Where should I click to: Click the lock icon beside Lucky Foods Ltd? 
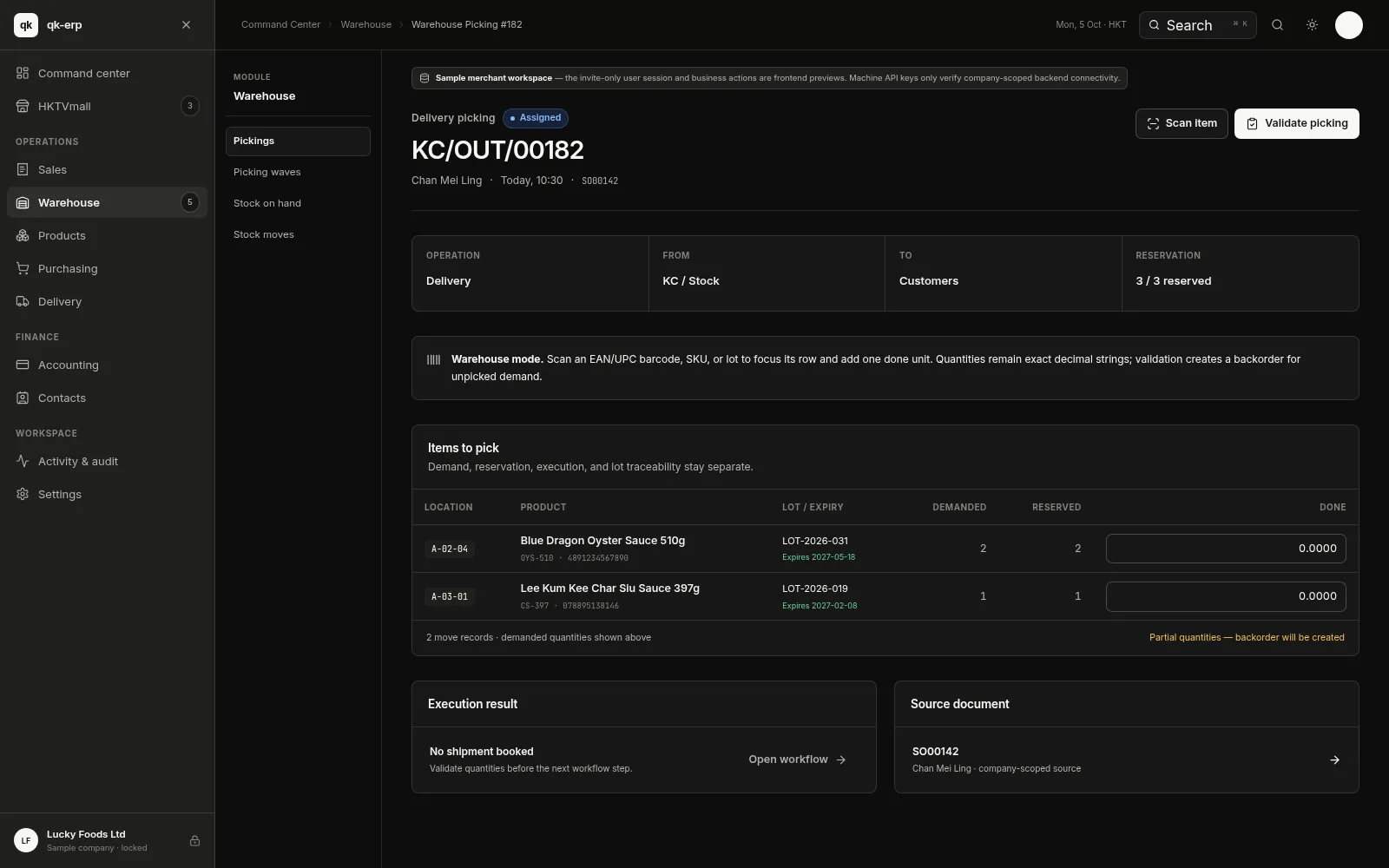tap(194, 840)
